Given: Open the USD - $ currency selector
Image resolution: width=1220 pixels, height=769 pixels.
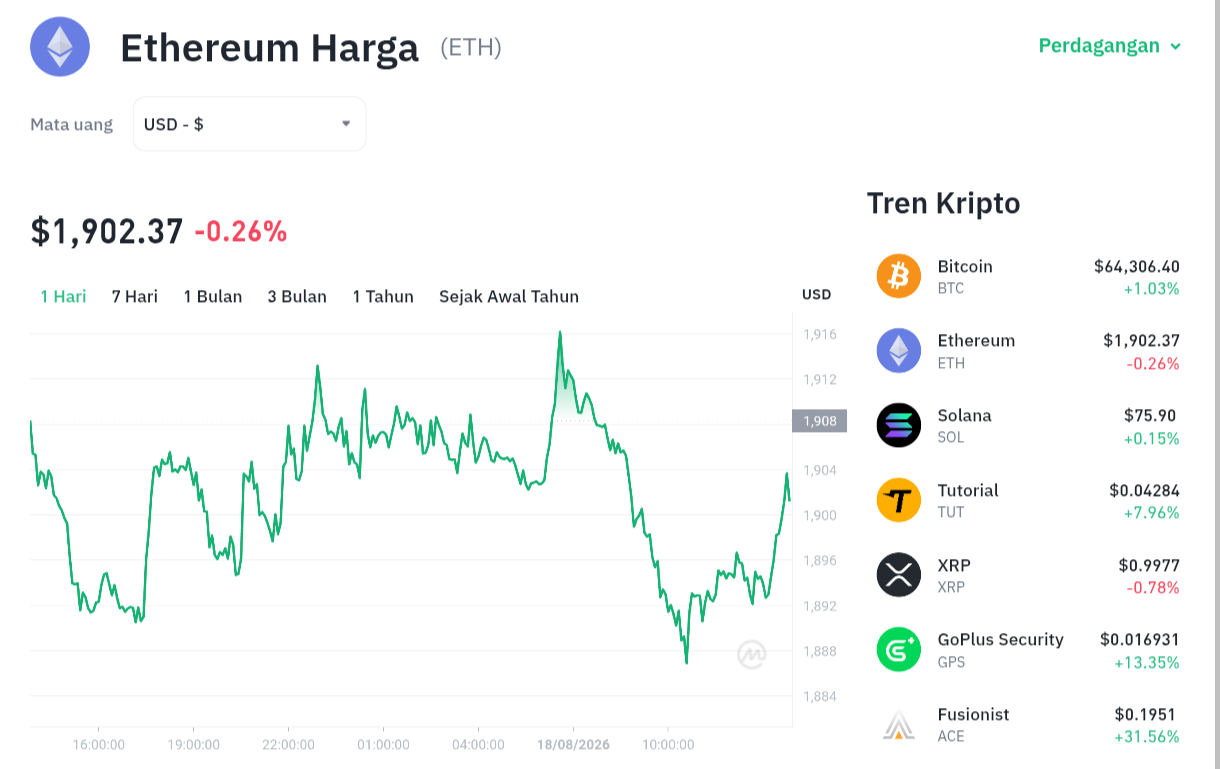Looking at the screenshot, I should (x=250, y=124).
